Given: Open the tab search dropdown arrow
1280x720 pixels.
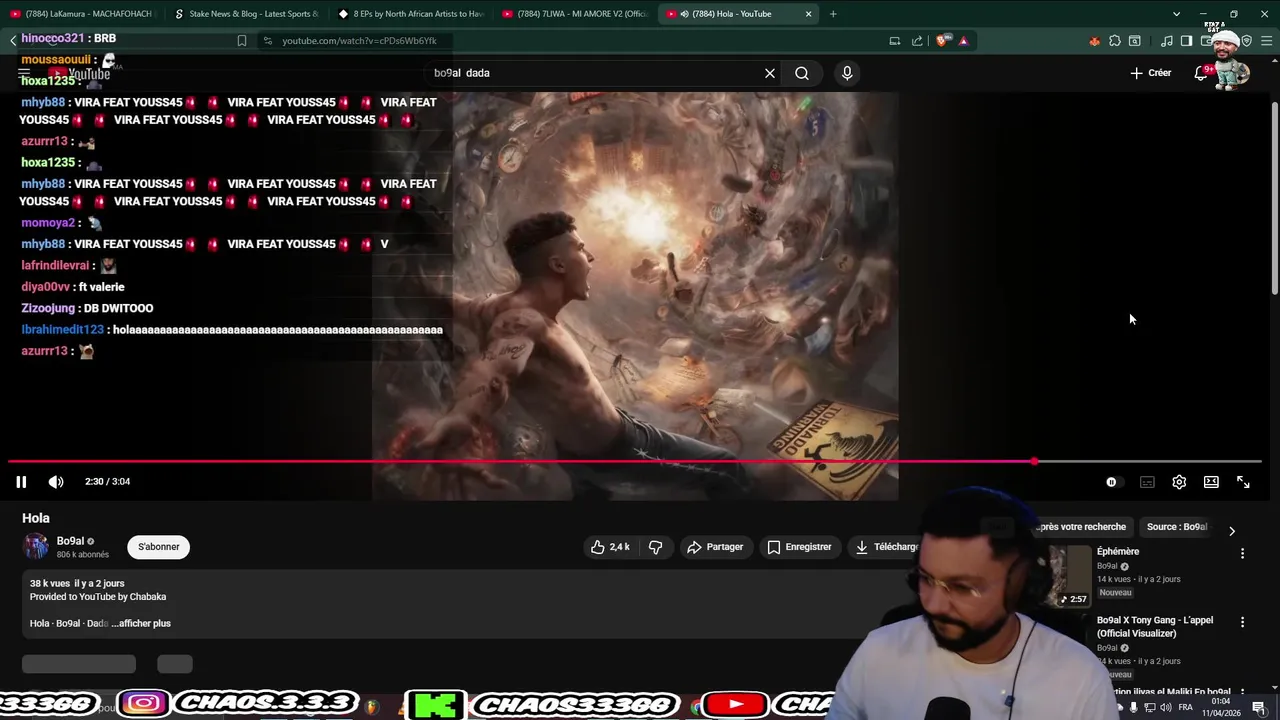Looking at the screenshot, I should tap(1176, 14).
